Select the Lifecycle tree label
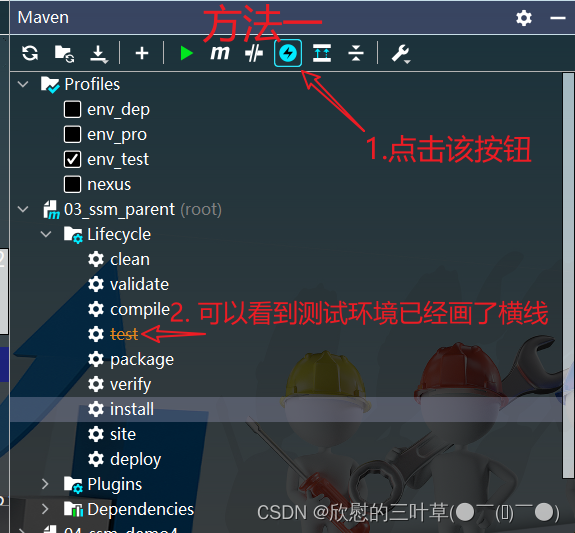 pyautogui.click(x=119, y=235)
